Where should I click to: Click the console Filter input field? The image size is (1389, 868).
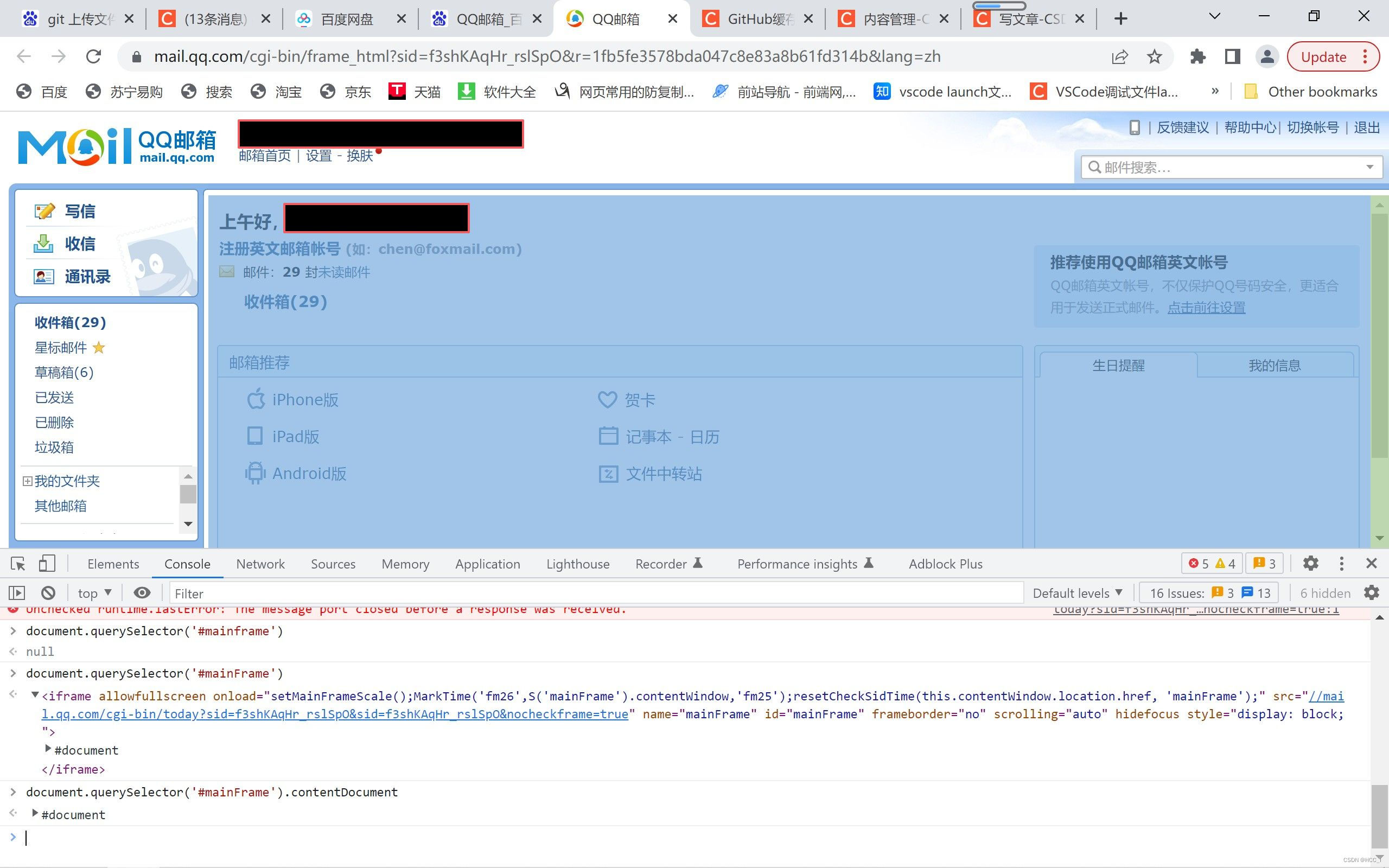point(596,593)
